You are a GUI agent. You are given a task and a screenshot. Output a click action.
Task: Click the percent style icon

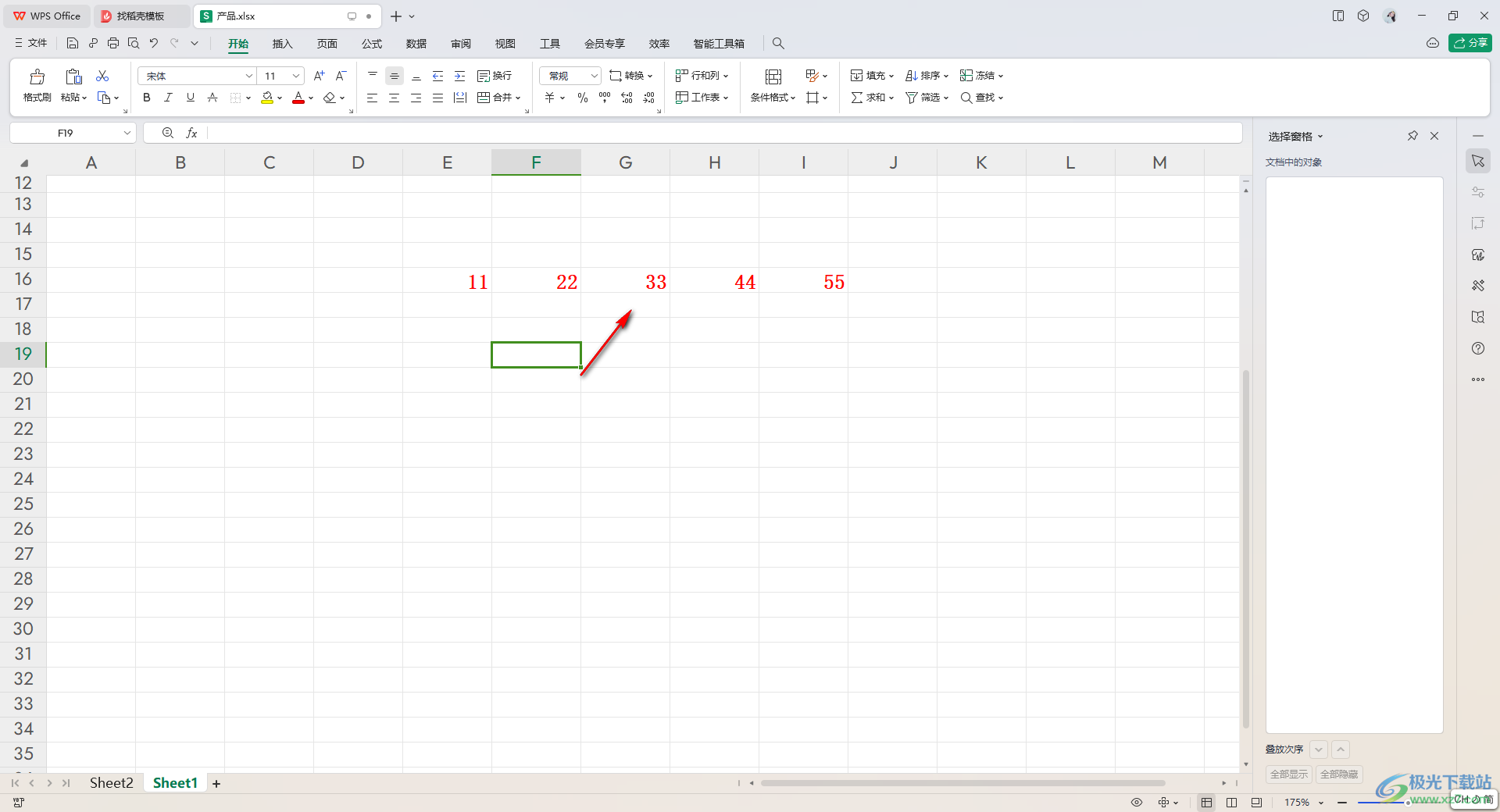tap(583, 98)
